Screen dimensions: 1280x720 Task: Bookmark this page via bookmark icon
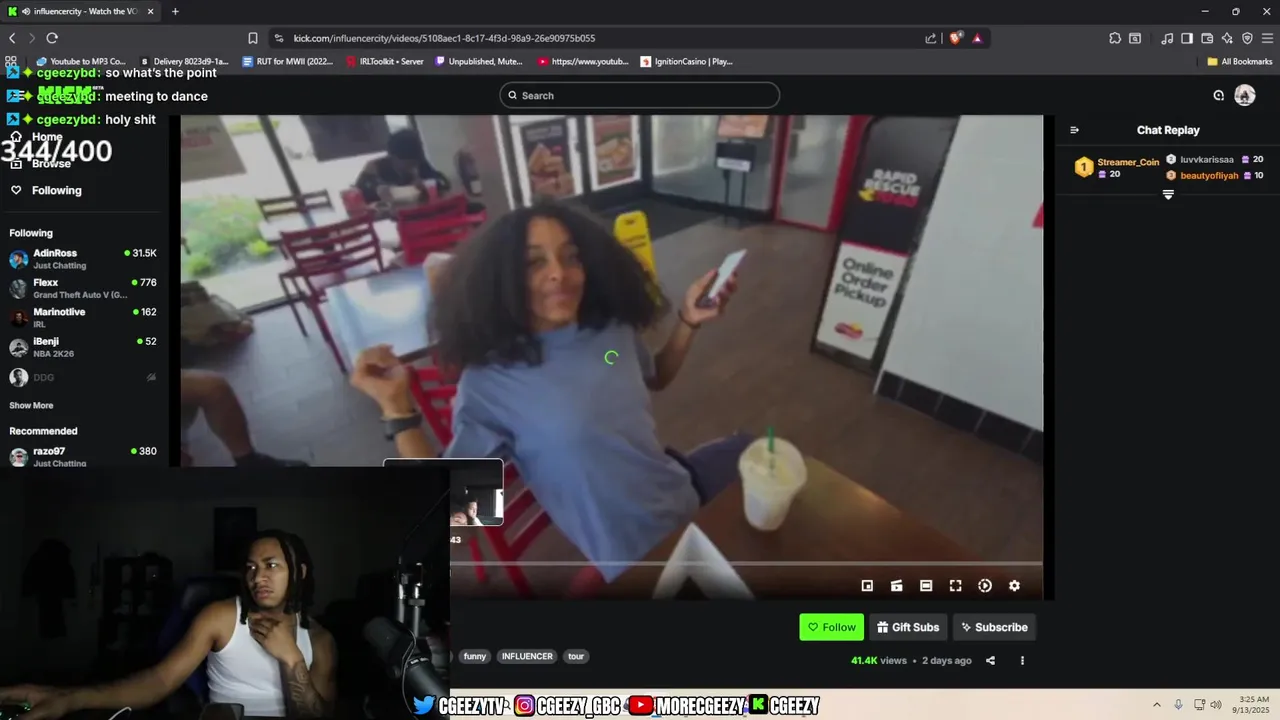(253, 38)
